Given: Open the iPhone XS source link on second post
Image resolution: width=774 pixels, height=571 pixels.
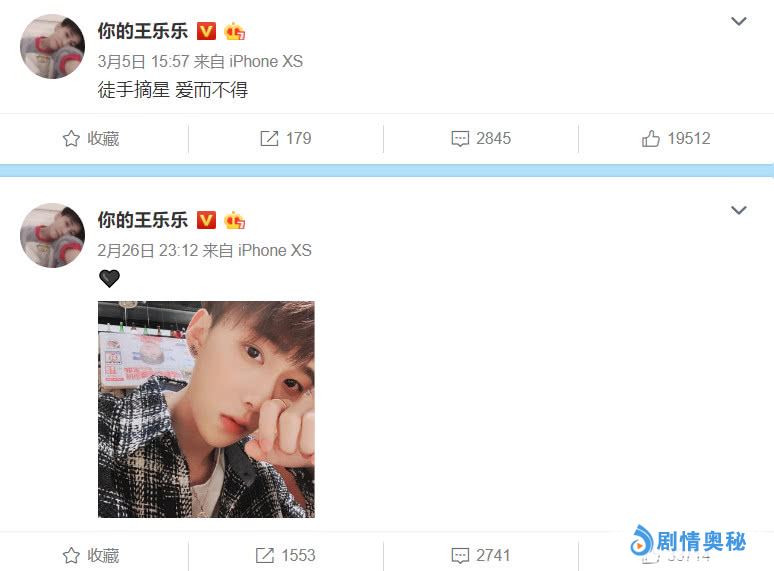Looking at the screenshot, I should click(274, 251).
